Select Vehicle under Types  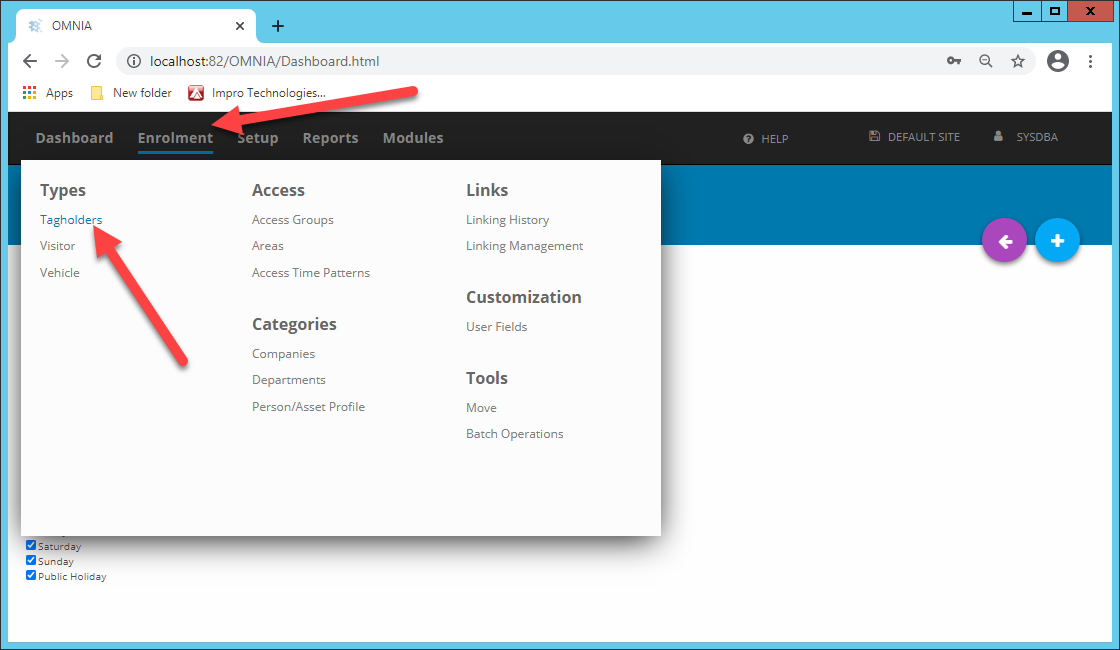point(60,273)
